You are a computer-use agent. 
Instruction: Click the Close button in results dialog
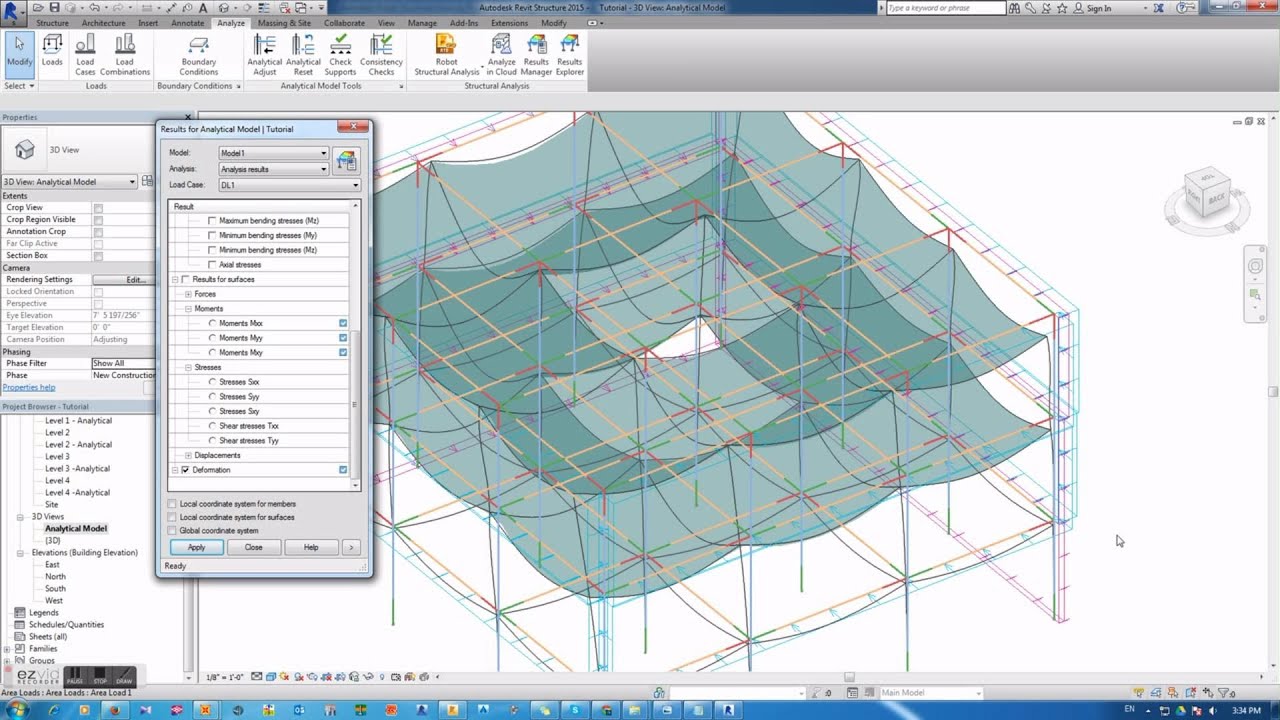tap(253, 547)
